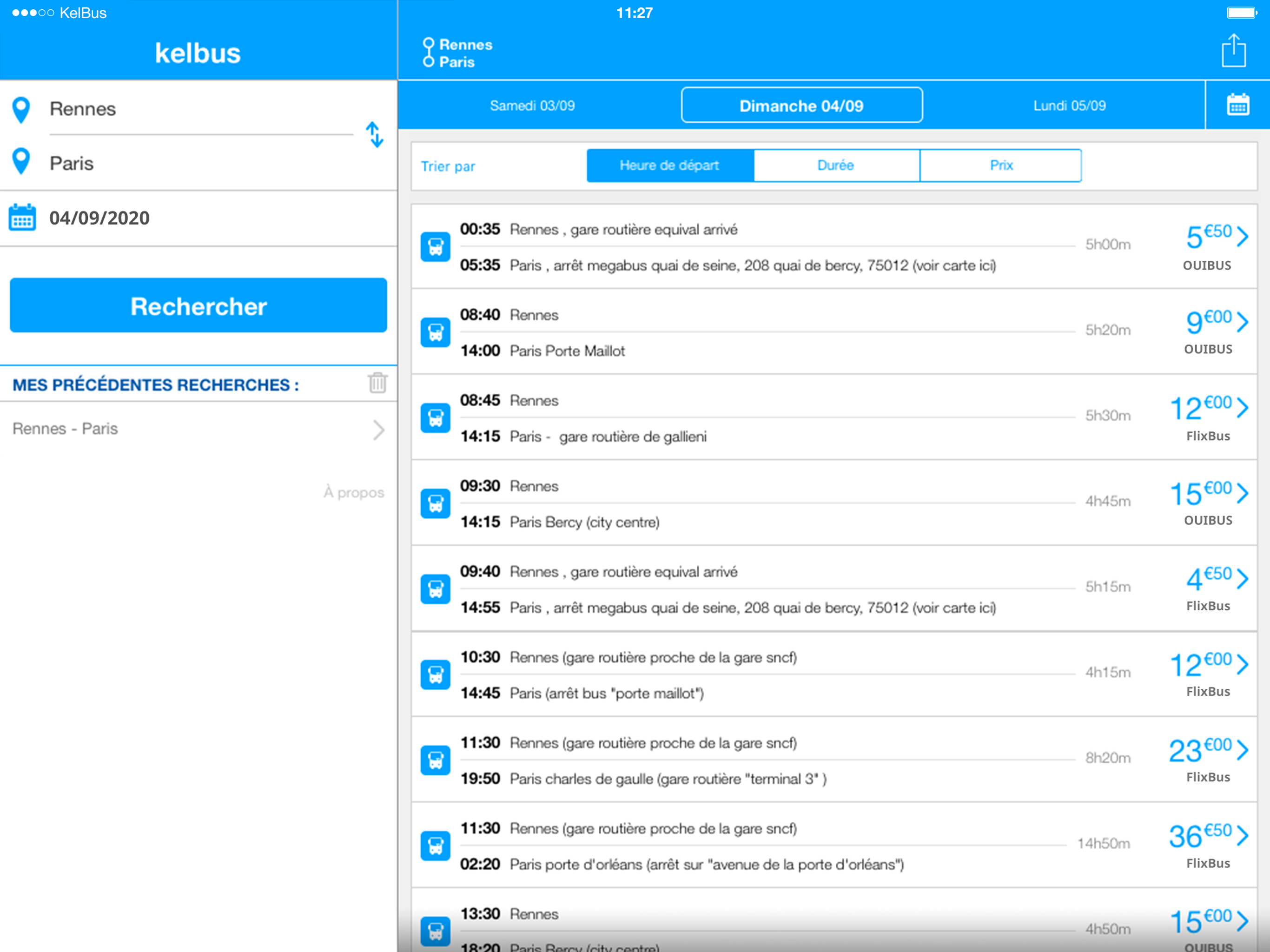1270x952 pixels.
Task: Click the 14h50m duration text
Action: tap(1104, 844)
